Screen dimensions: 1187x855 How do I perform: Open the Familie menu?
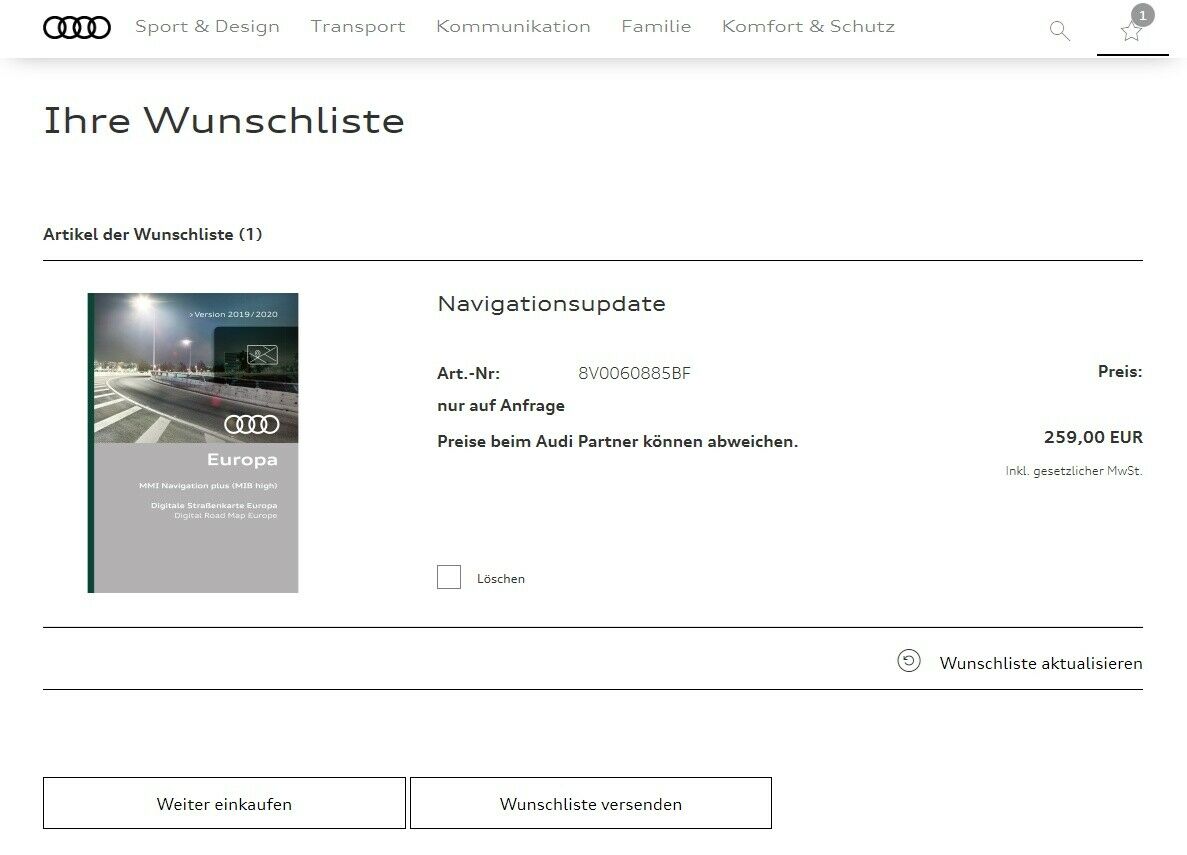coord(656,27)
